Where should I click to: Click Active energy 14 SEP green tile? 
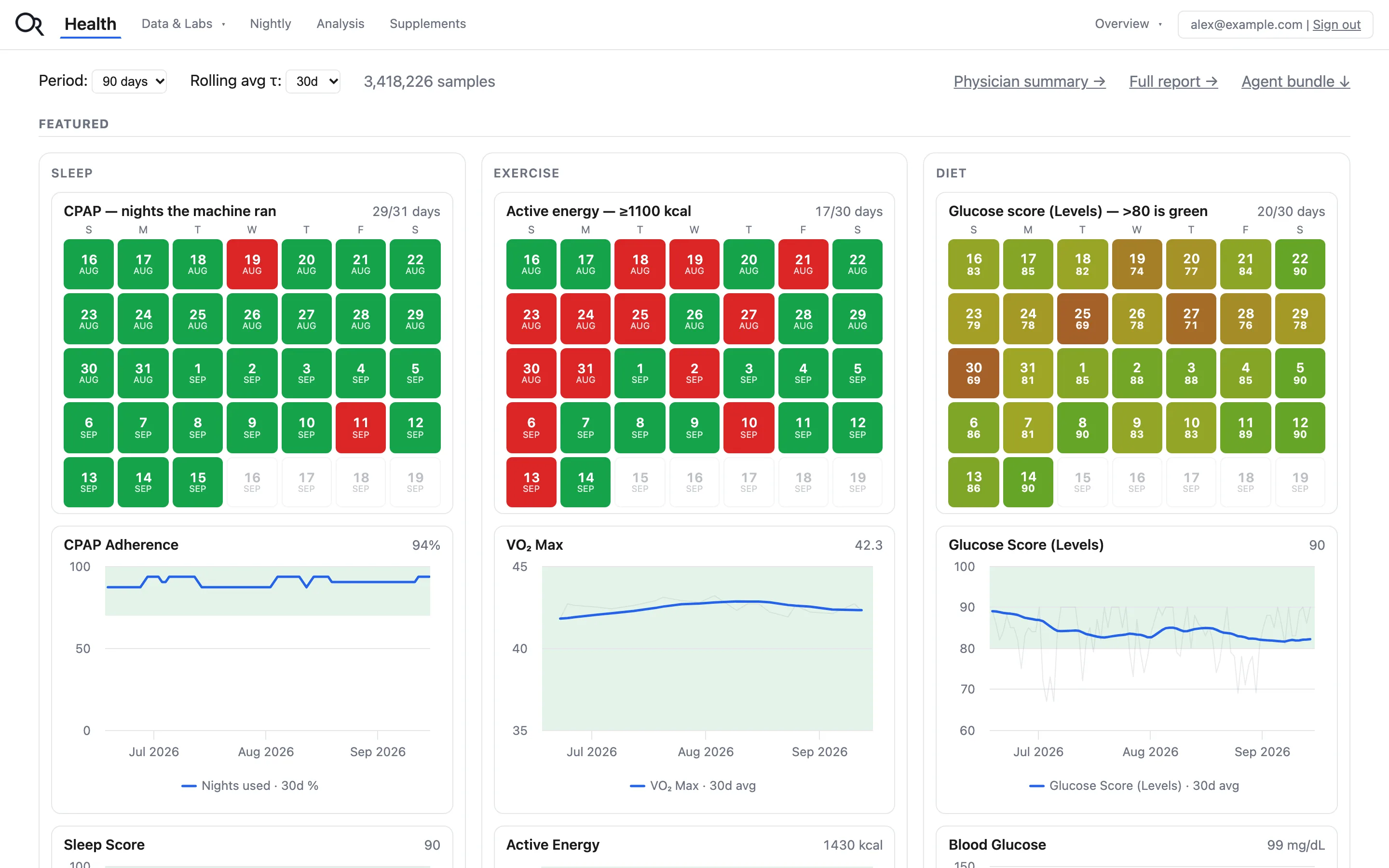pyautogui.click(x=586, y=482)
